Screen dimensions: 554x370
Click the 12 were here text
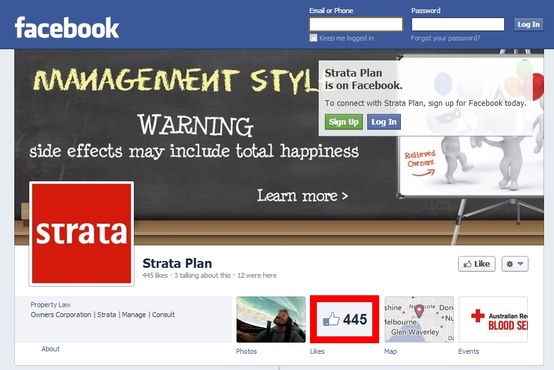(257, 275)
